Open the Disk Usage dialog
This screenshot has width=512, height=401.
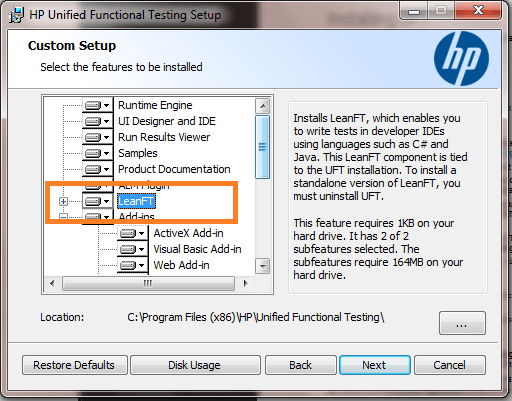click(x=195, y=365)
